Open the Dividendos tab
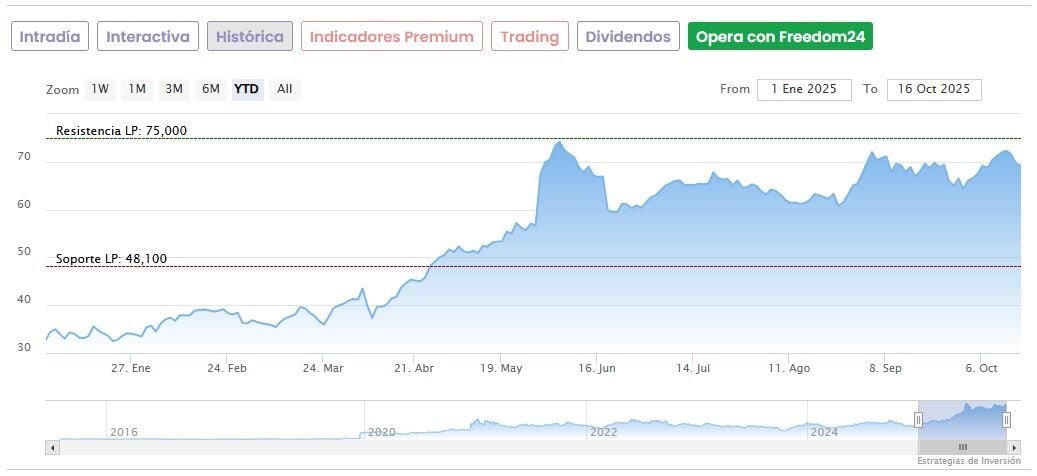 (628, 37)
